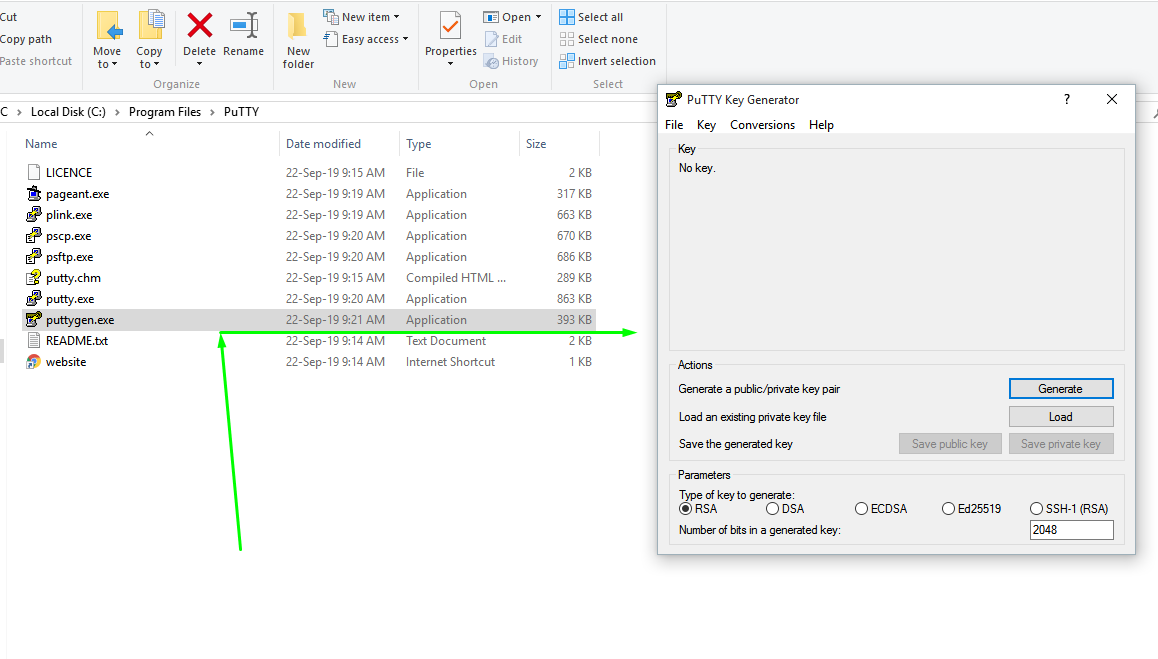
Task: Open the Key menu in PuTTYgen
Action: (x=706, y=125)
